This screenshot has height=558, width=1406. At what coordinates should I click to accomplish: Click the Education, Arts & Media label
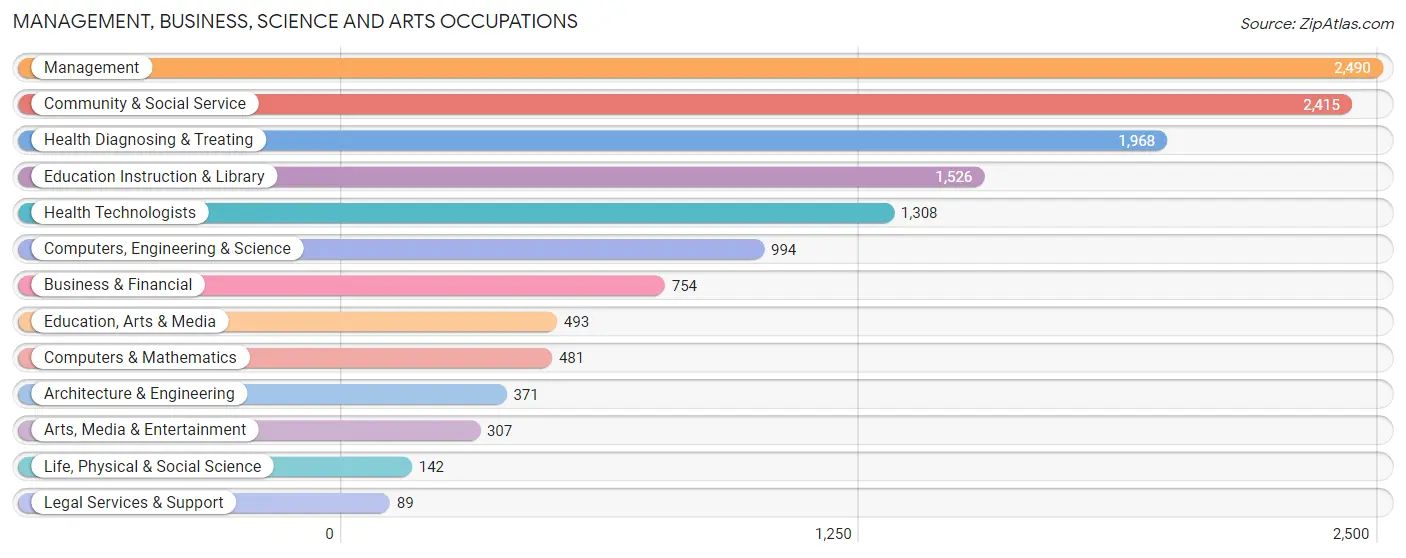point(130,321)
